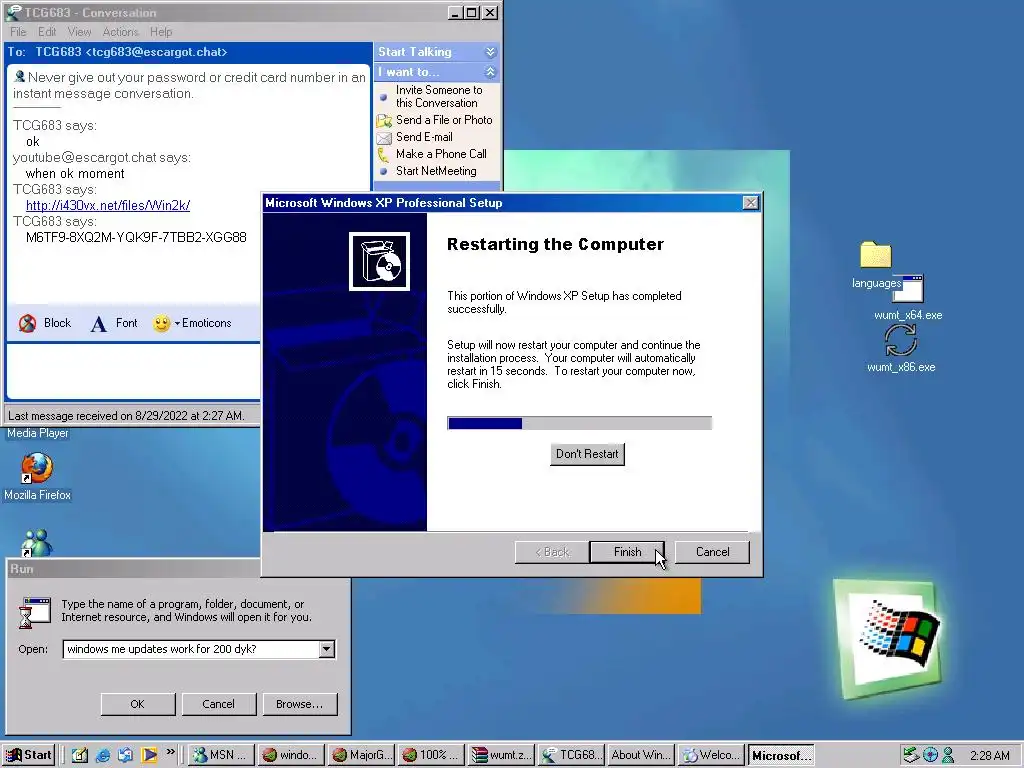Select Start NetMeeting
This screenshot has width=1024, height=768.
436,171
